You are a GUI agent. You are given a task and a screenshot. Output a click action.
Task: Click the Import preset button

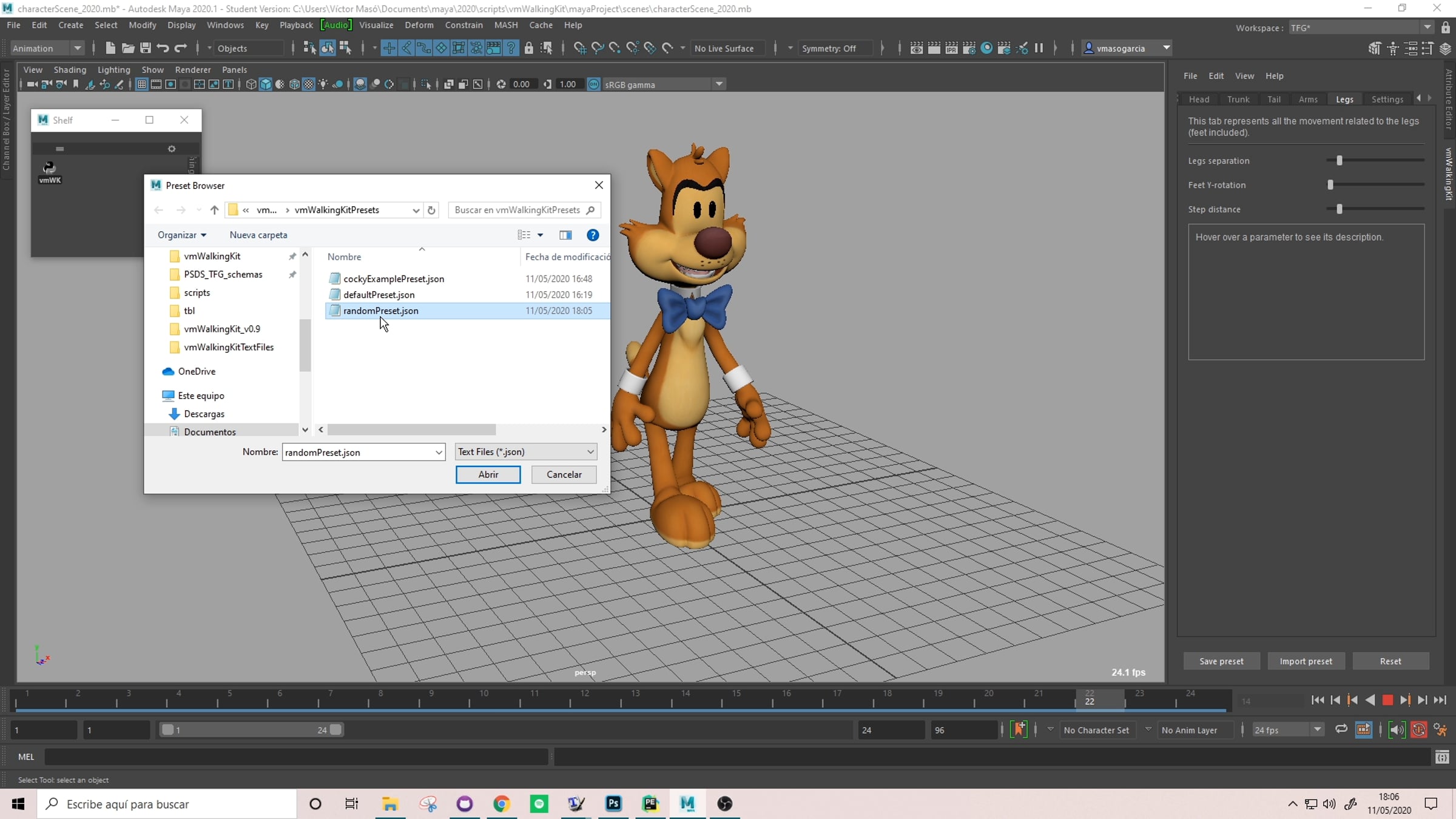tap(1306, 661)
